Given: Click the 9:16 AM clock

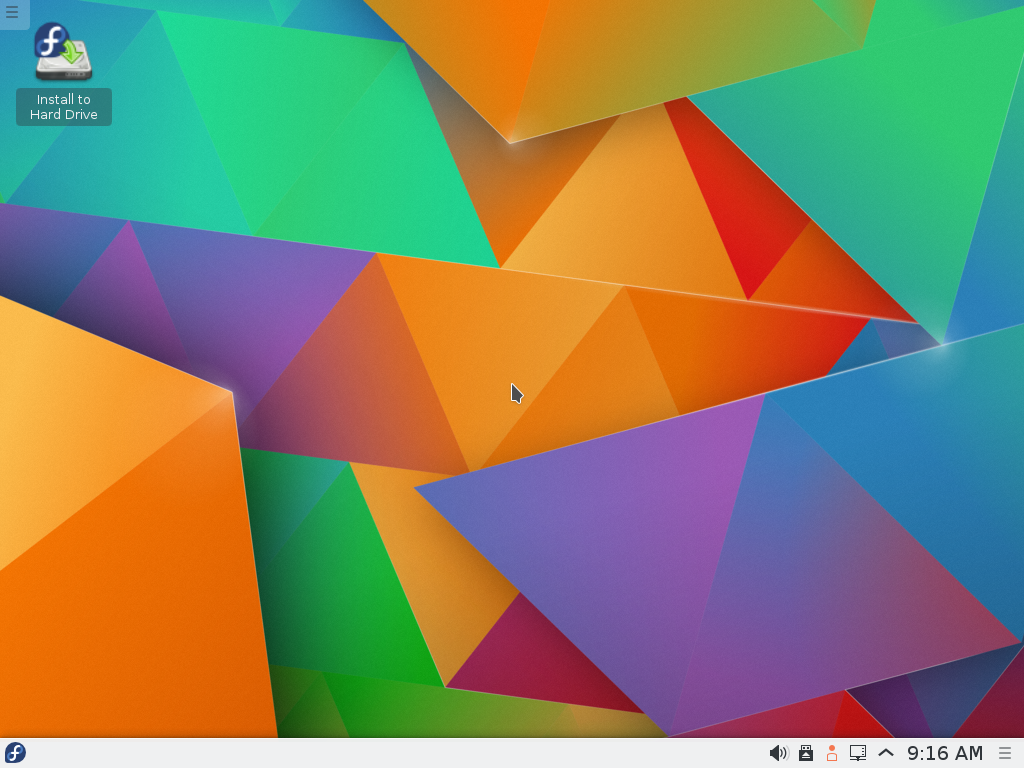Looking at the screenshot, I should (945, 753).
